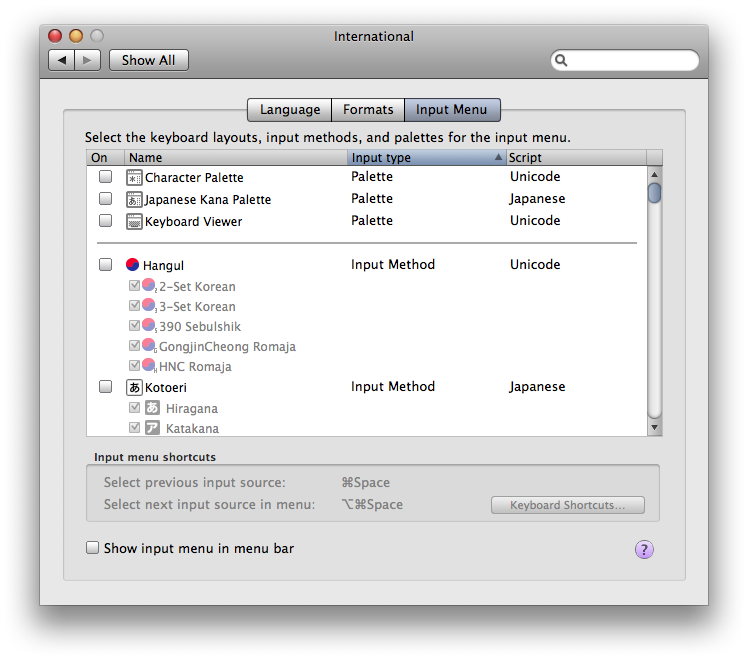Viewport: 748px width, 660px height.
Task: Click the Hangul flag icon
Action: coord(132,265)
